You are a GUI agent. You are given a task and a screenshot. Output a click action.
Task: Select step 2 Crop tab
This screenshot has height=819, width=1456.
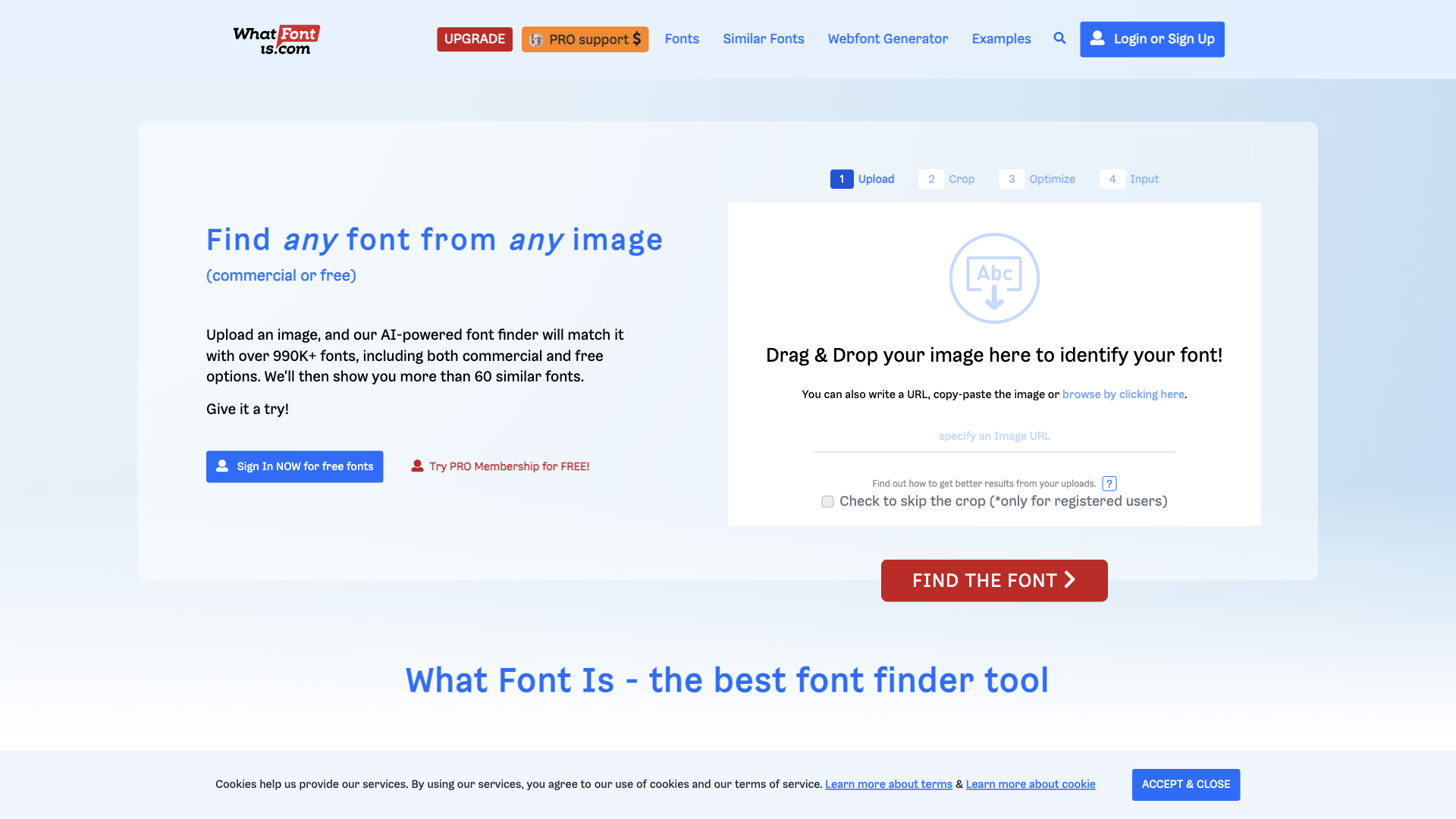[x=947, y=179]
